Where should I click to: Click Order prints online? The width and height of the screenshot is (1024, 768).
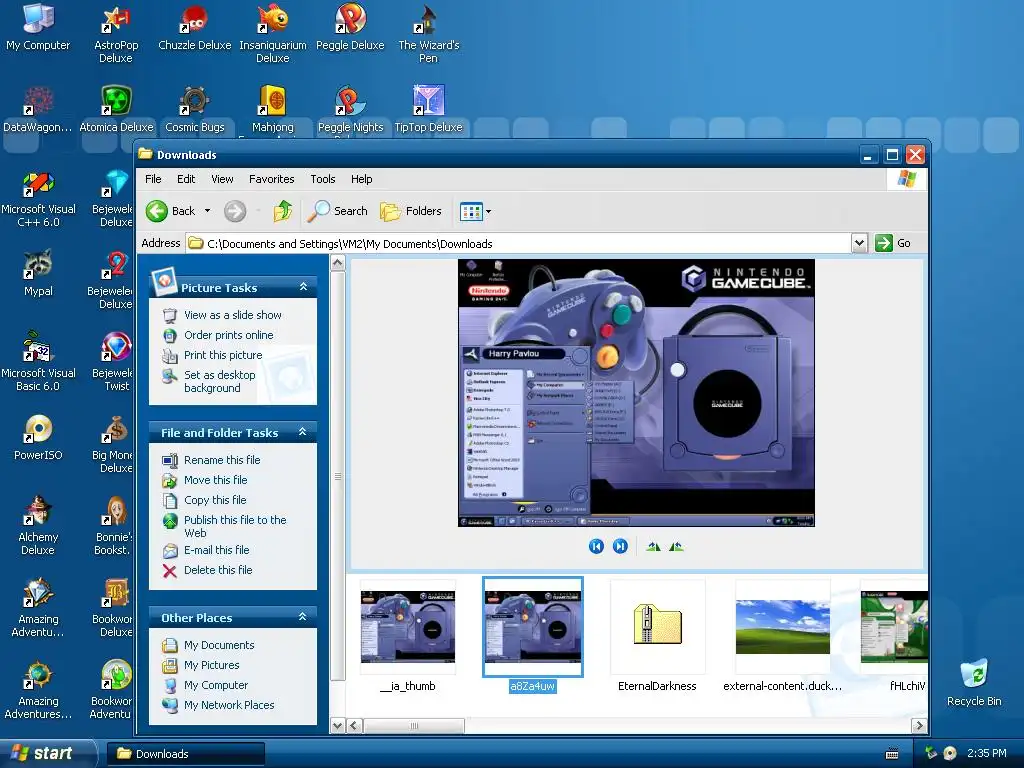point(229,335)
